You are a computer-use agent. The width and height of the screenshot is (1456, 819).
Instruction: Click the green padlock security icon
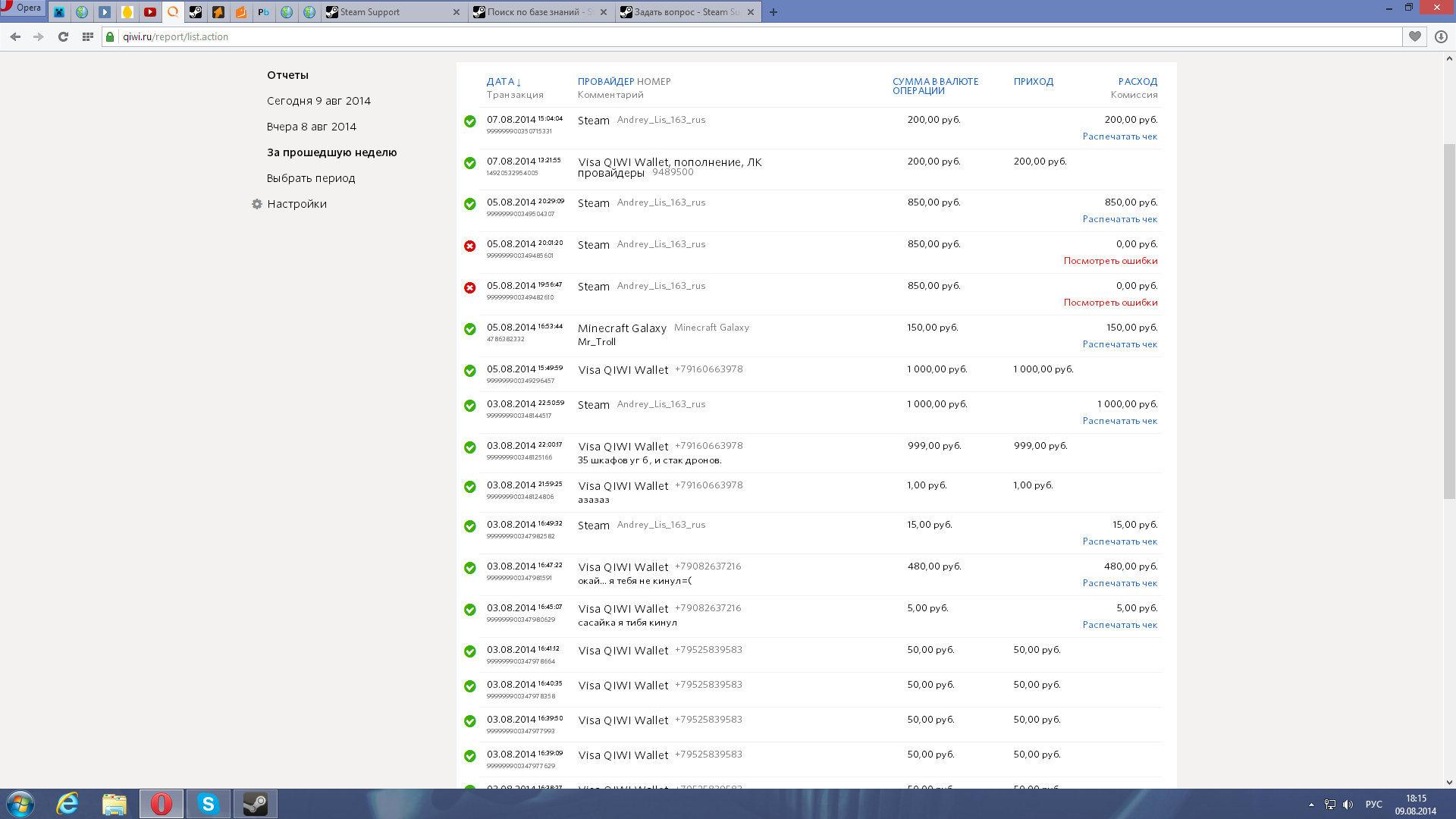pyautogui.click(x=111, y=36)
